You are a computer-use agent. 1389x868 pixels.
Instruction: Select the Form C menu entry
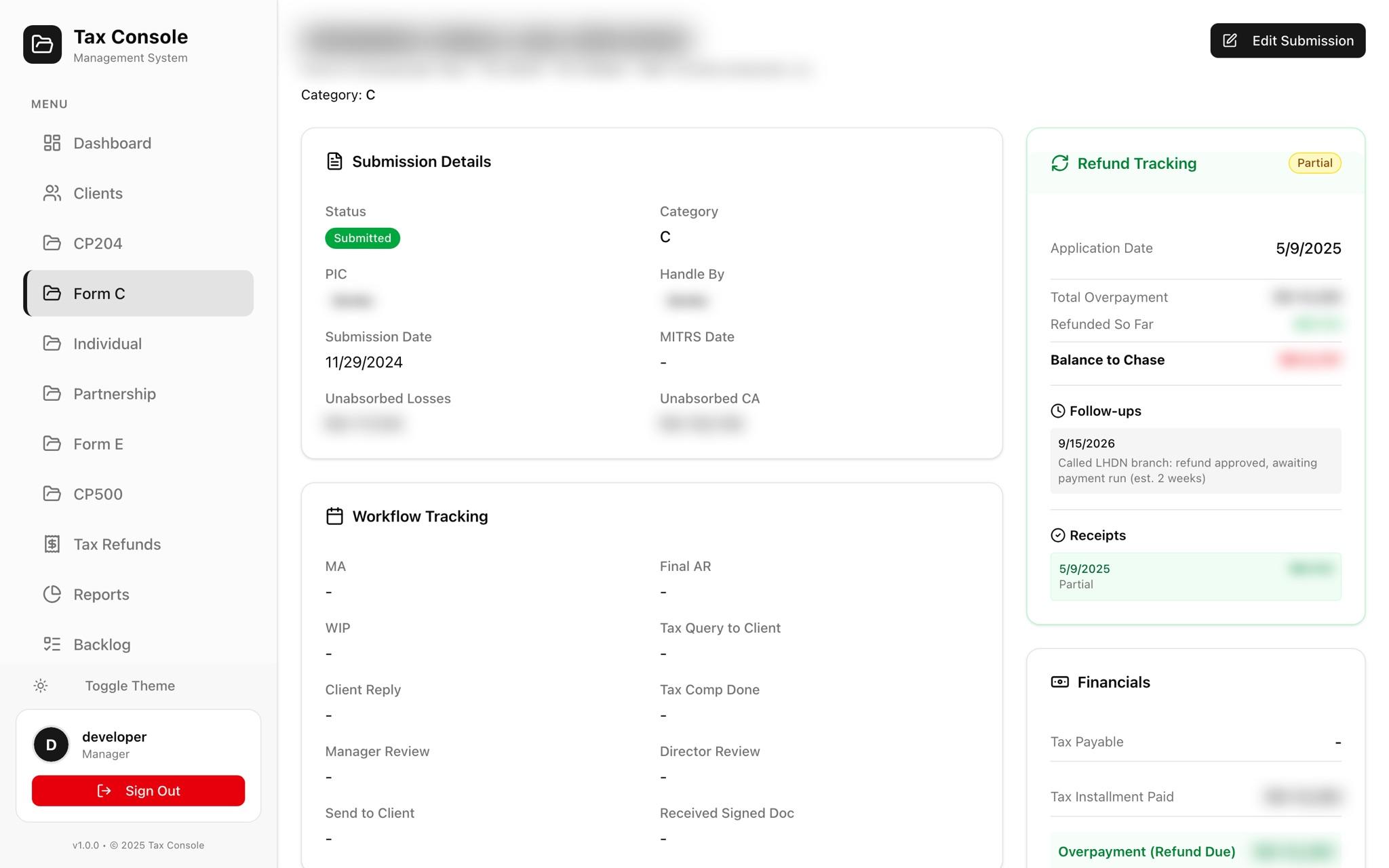pyautogui.click(x=138, y=294)
